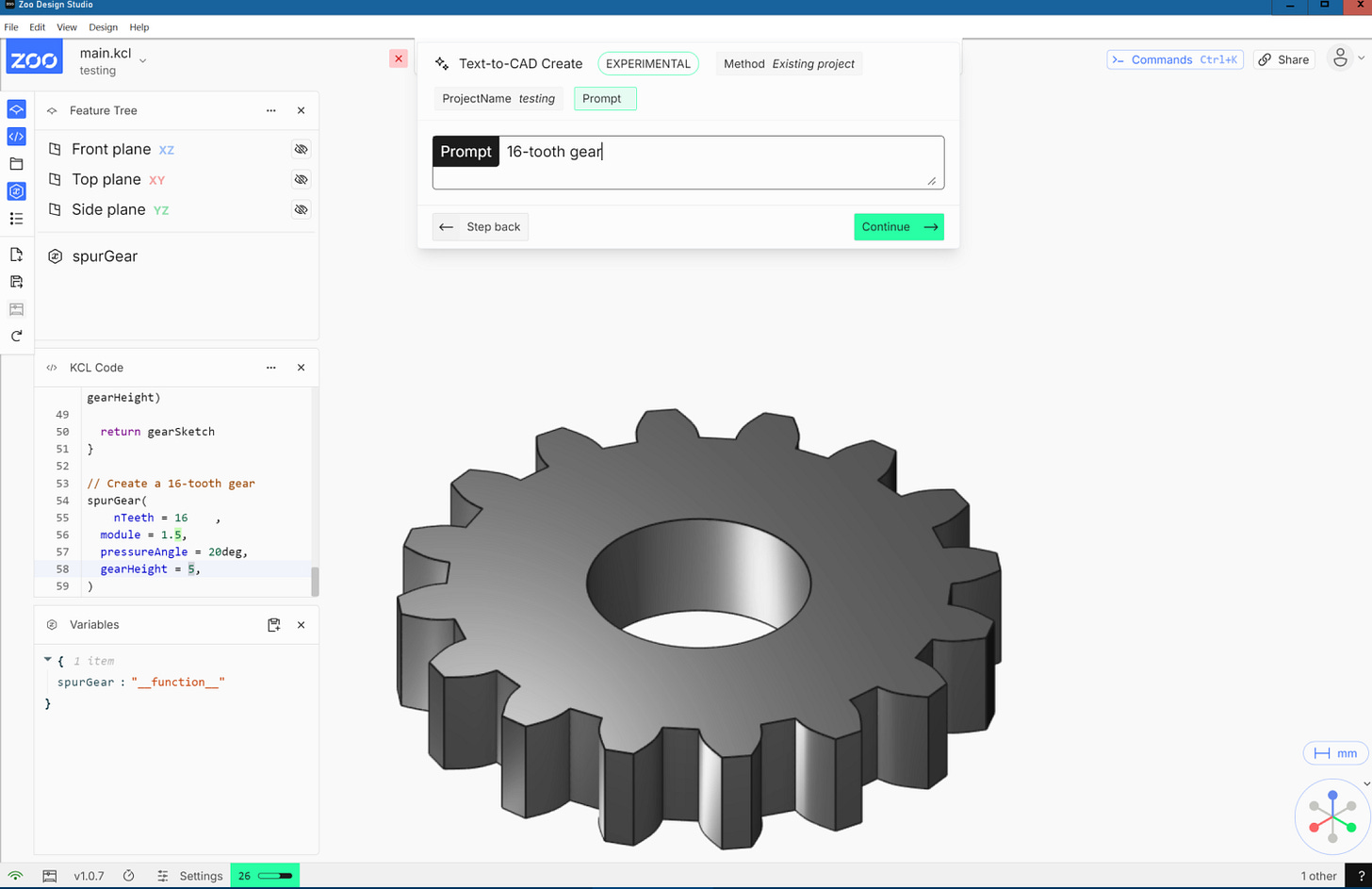Click the Method Existing project step
Screen dimensions: 1372x889
coord(789,64)
